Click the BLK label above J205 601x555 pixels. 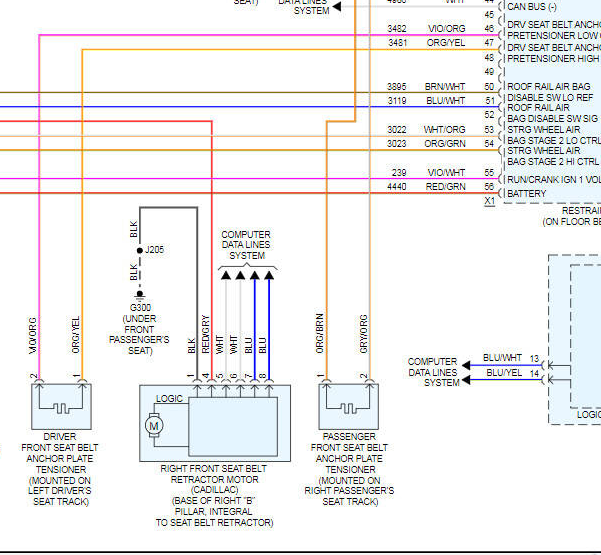tap(133, 229)
